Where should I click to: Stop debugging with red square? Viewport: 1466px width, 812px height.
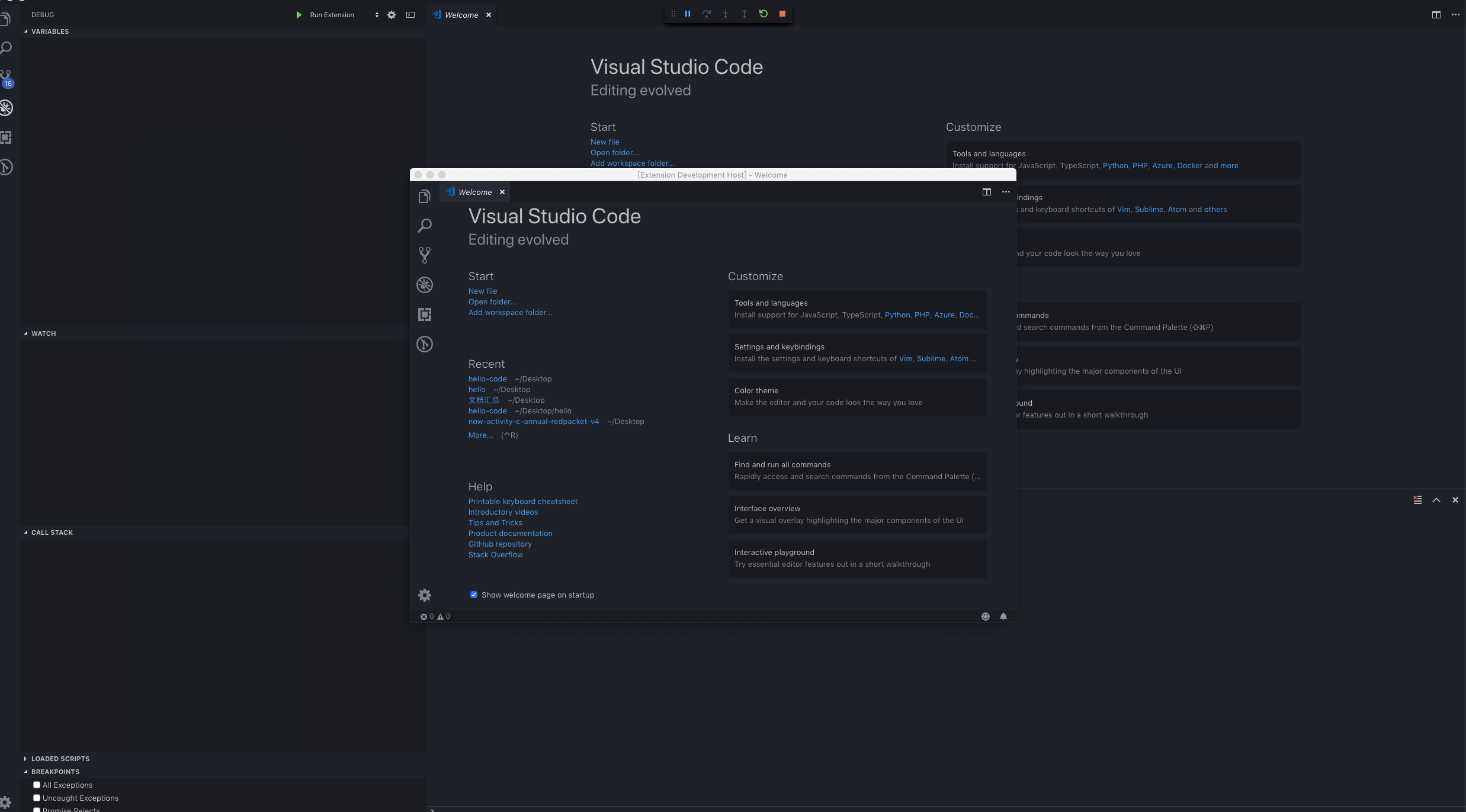[782, 14]
